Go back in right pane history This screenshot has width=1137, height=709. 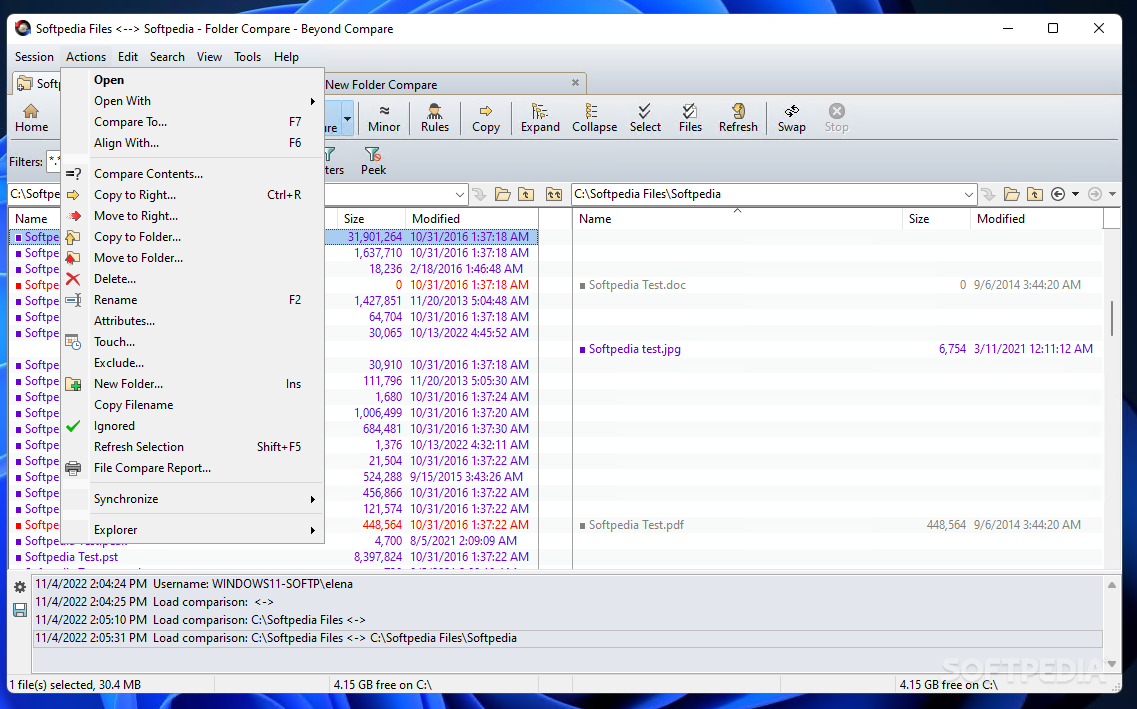[x=1058, y=194]
